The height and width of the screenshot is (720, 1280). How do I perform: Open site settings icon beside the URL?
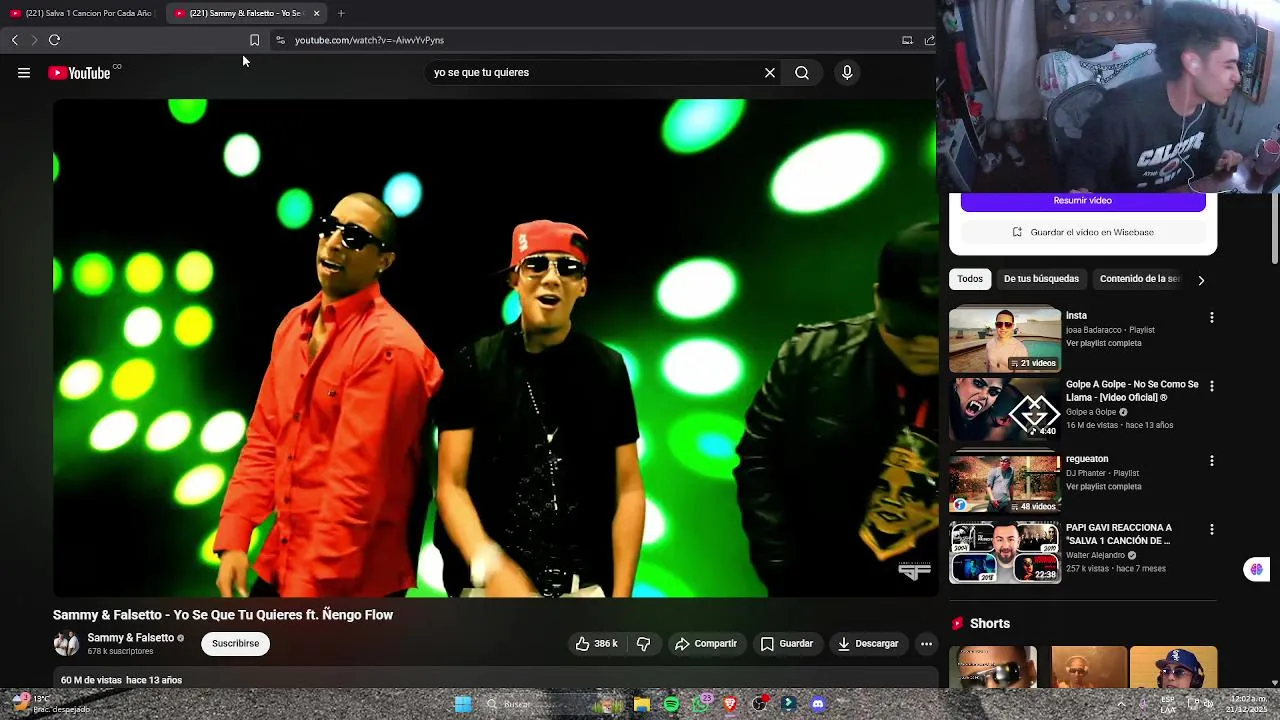pyautogui.click(x=280, y=40)
